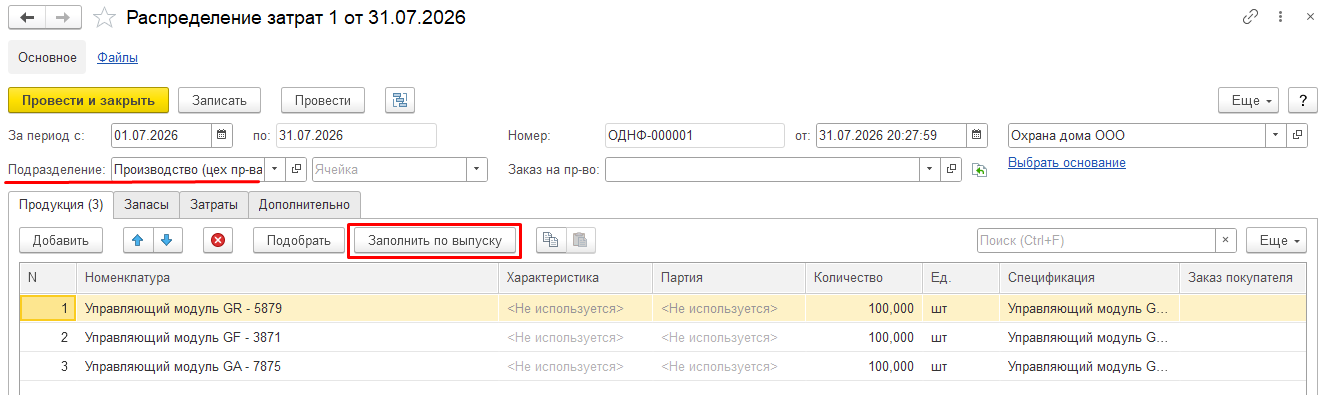Click Заполнить по выпуску
Viewport: 1328px width, 395px height.
[434, 240]
